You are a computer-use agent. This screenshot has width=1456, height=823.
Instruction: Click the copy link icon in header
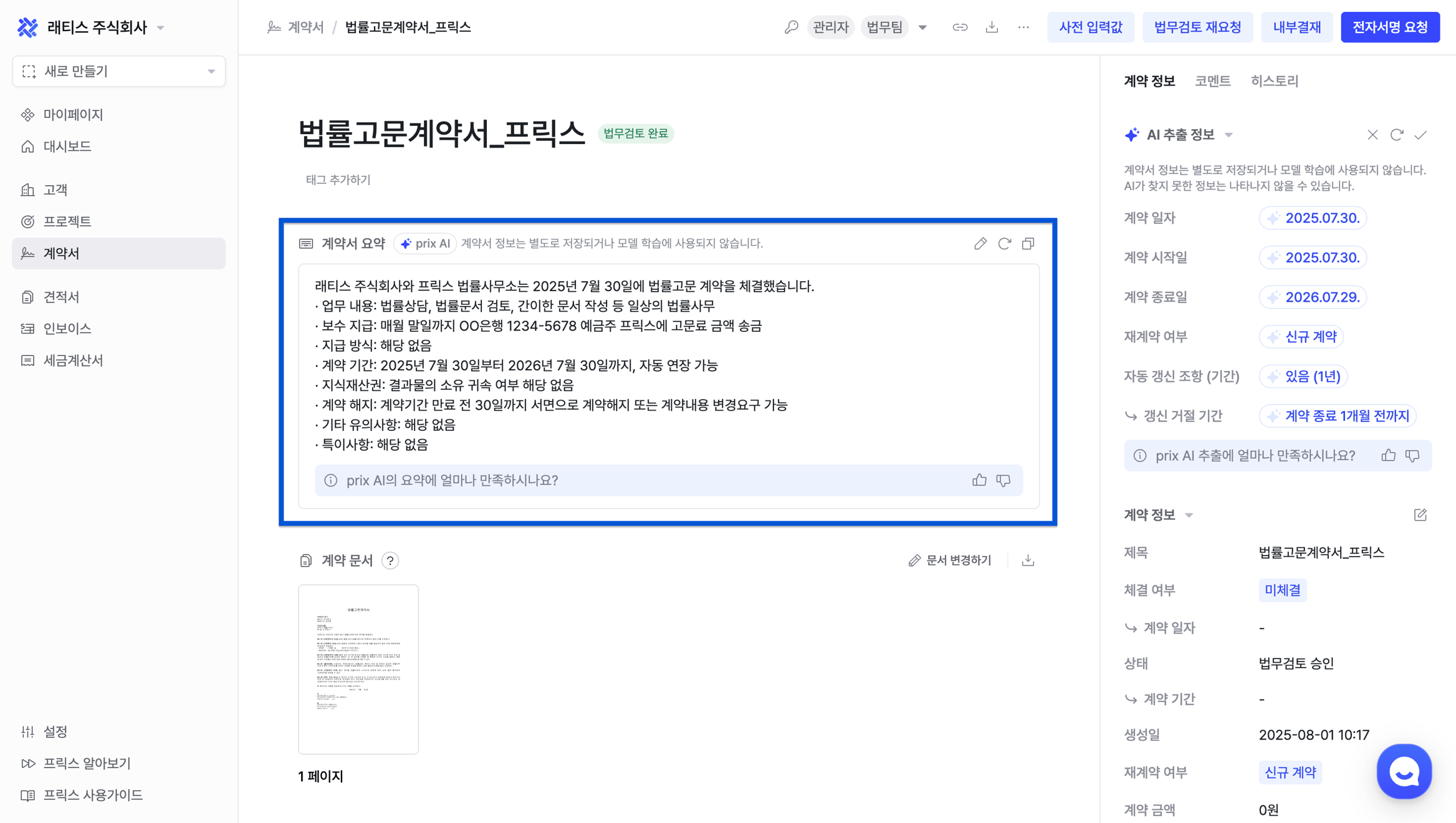click(960, 27)
